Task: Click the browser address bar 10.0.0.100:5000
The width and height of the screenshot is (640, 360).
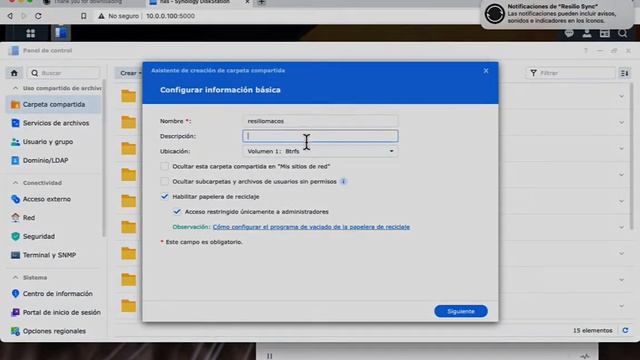Action: pos(170,16)
